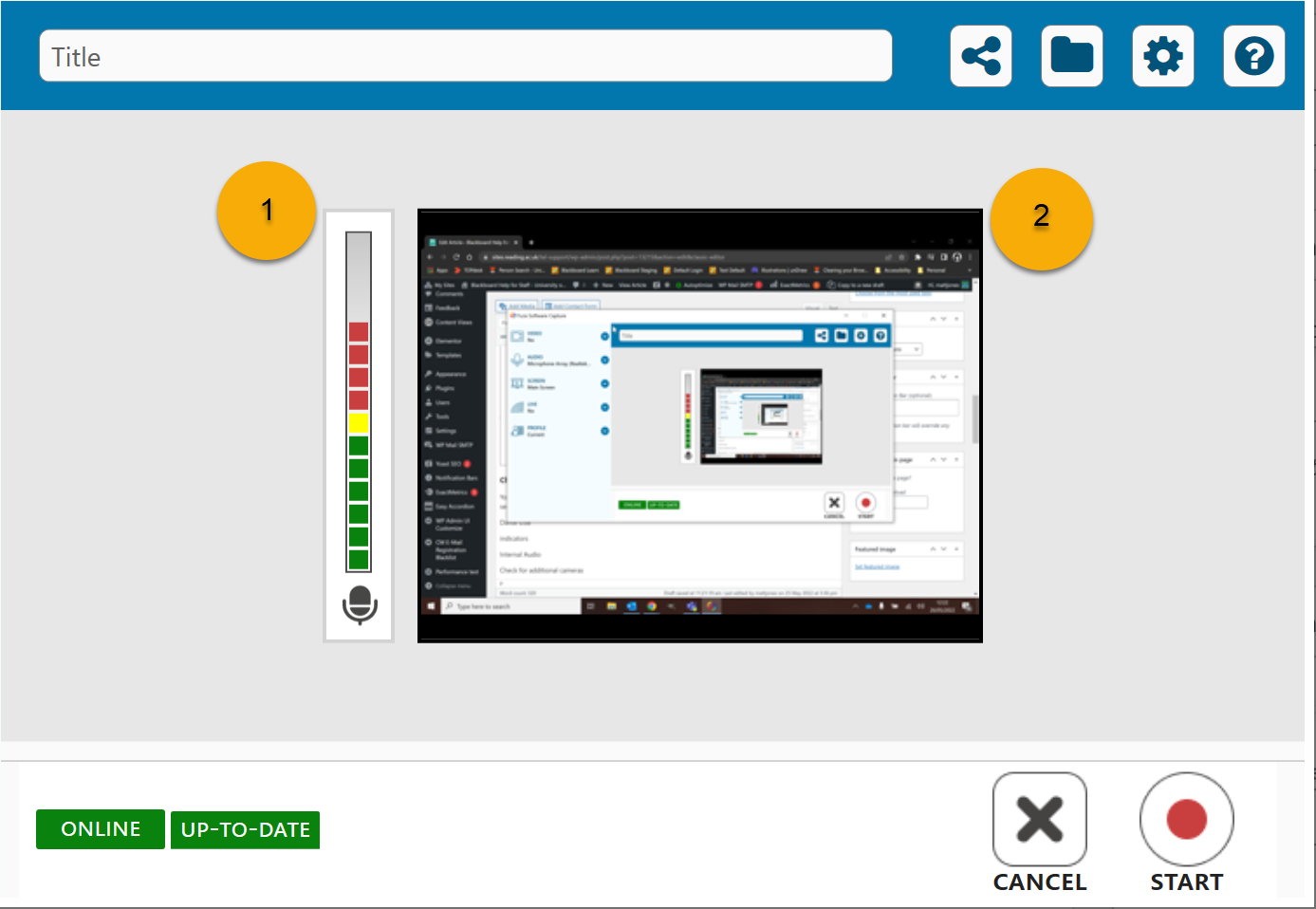1316x909 pixels.
Task: Open settings with the gear icon
Action: click(1162, 56)
